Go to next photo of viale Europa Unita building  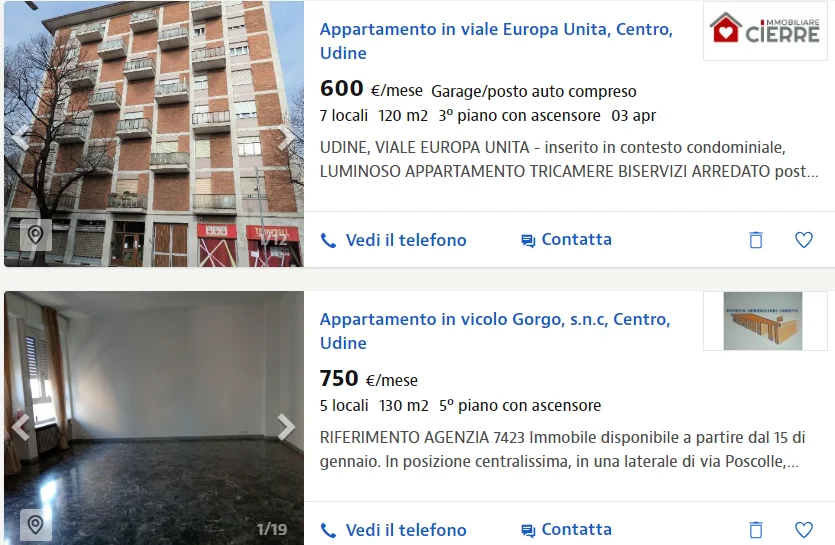(x=286, y=137)
